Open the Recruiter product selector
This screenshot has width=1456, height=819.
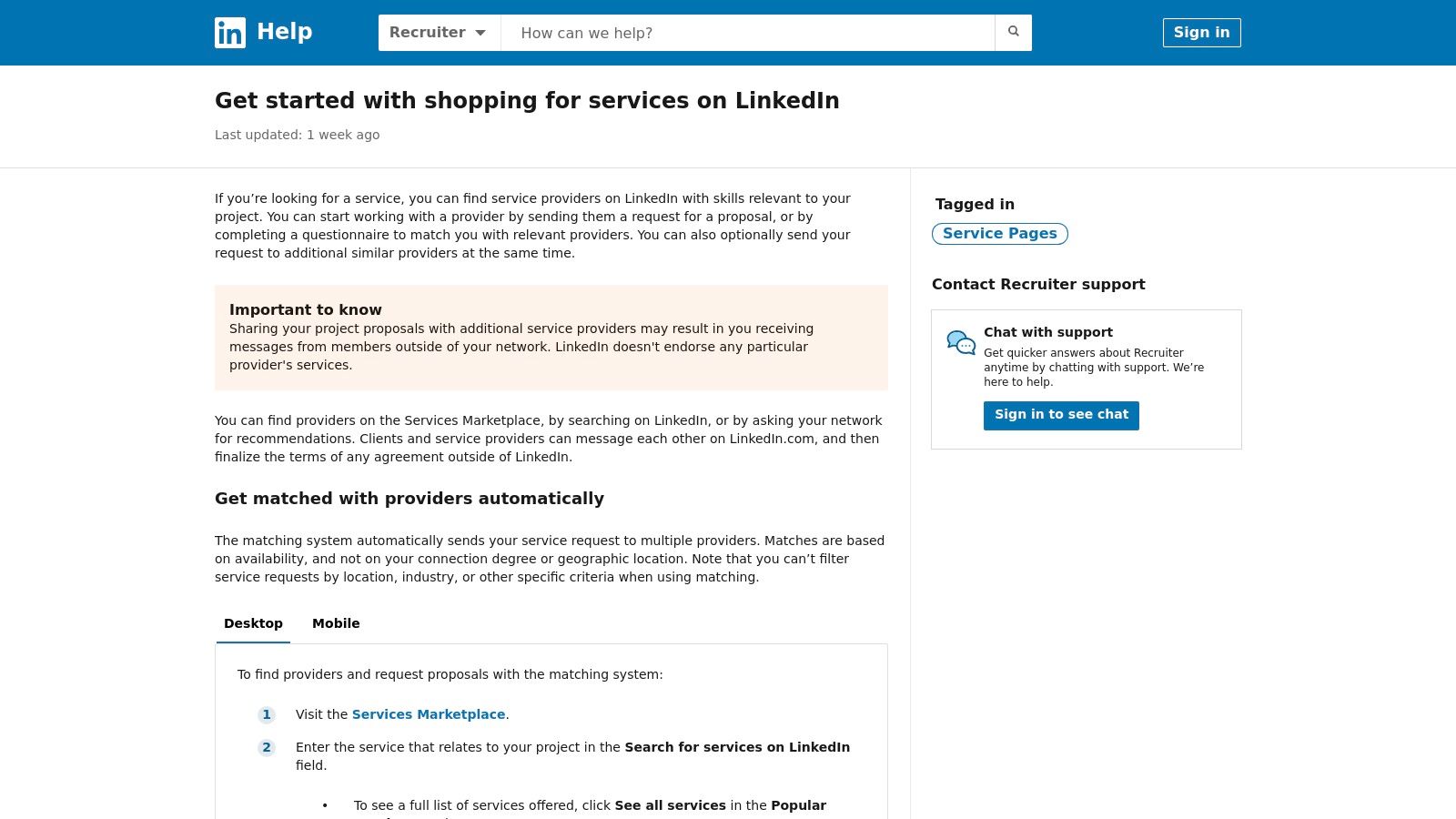[440, 33]
